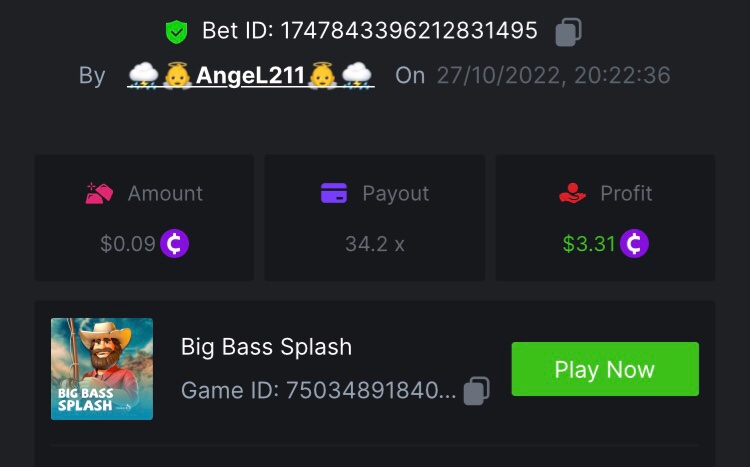Click the Profit label
This screenshot has height=467, width=750.
point(627,193)
